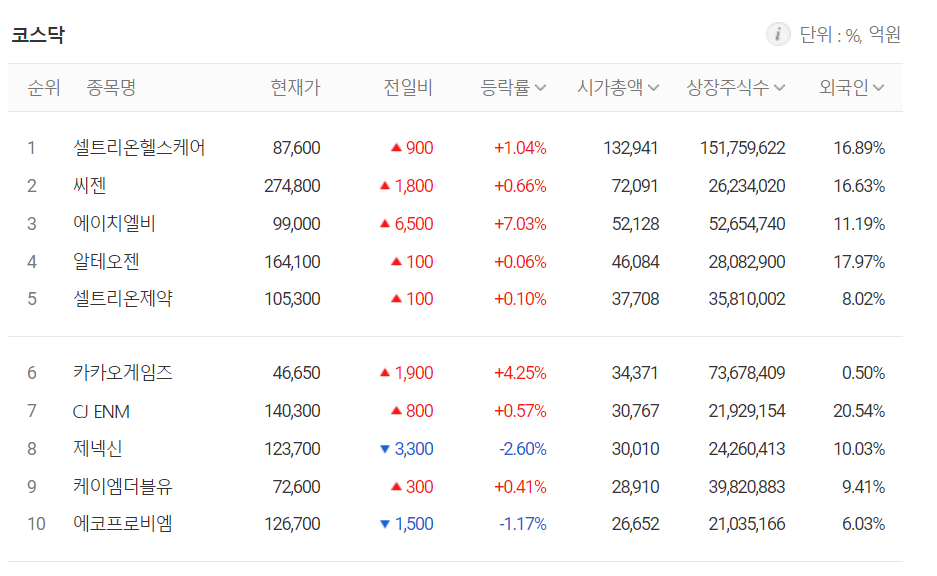Image resolution: width=937 pixels, height=576 pixels.
Task: Click the 단위 : %, 억원 label
Action: [x=850, y=35]
